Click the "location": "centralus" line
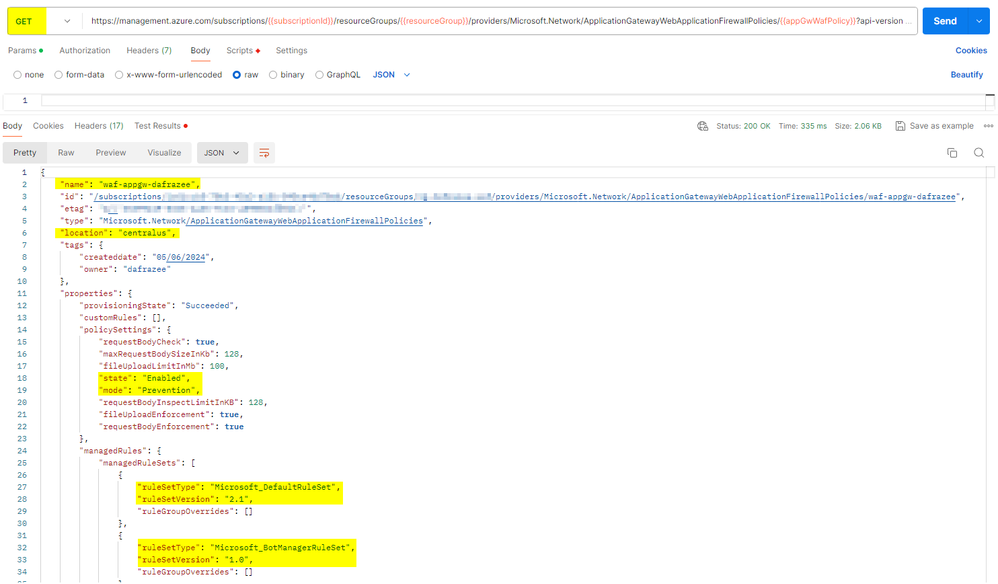The width and height of the screenshot is (998, 584). coord(116,233)
